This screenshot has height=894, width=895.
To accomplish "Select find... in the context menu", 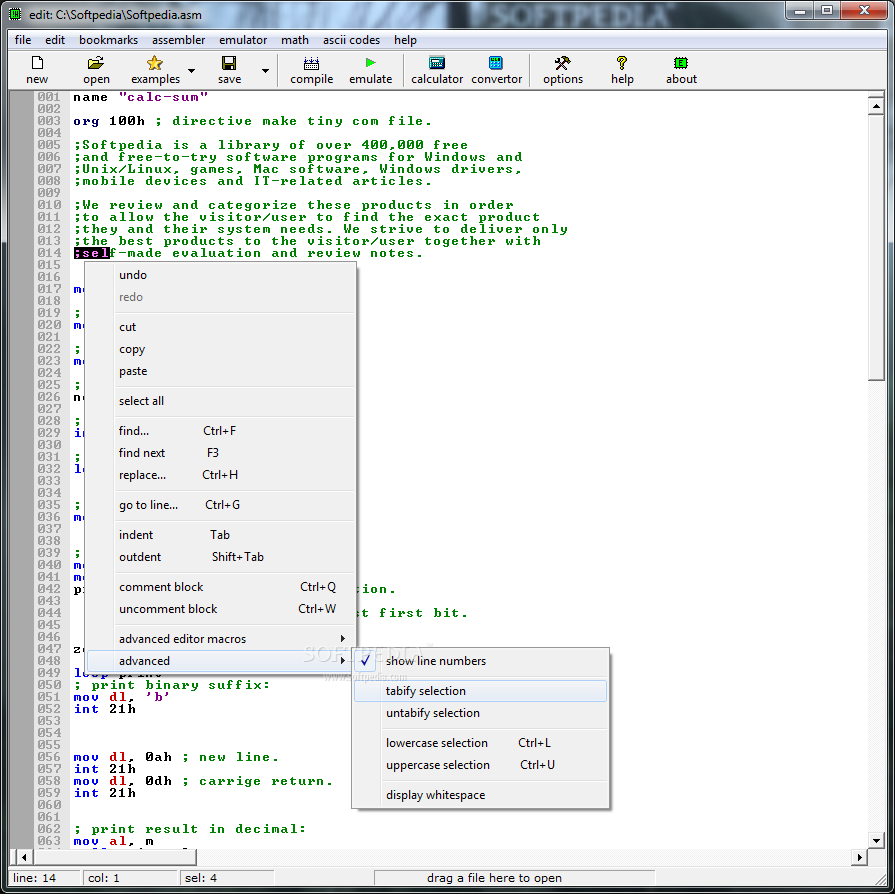I will coord(221,431).
